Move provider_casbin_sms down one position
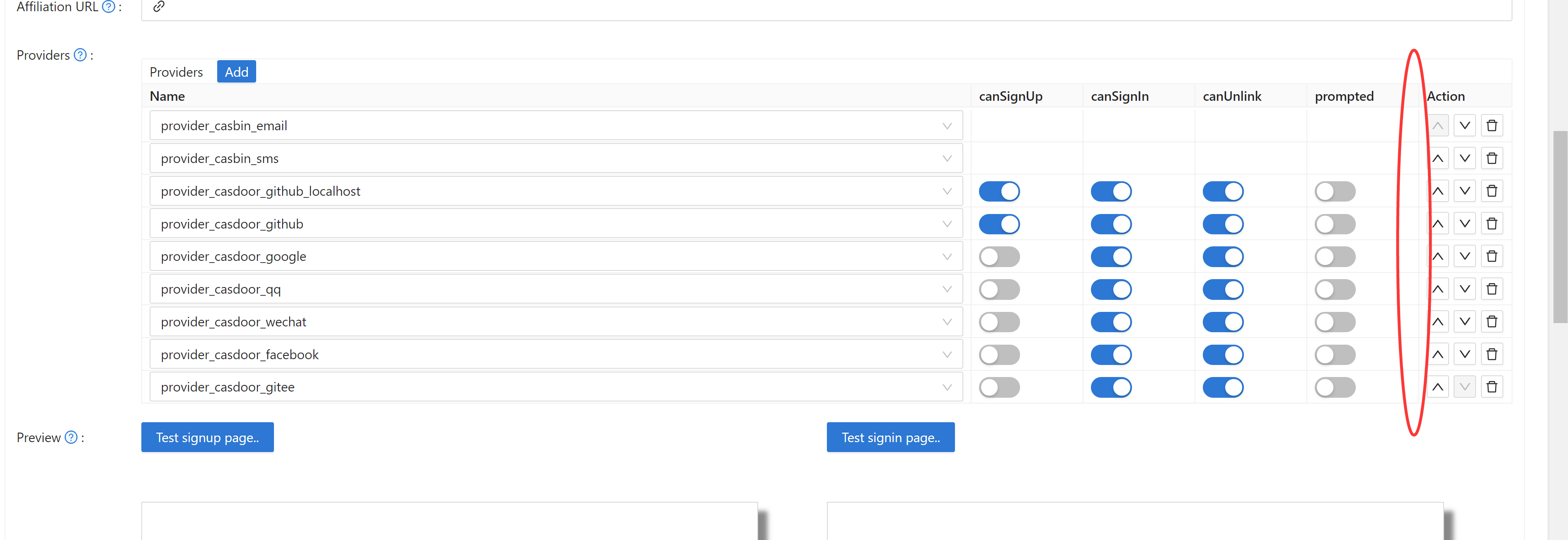Image resolution: width=1568 pixels, height=540 pixels. pyautogui.click(x=1464, y=158)
